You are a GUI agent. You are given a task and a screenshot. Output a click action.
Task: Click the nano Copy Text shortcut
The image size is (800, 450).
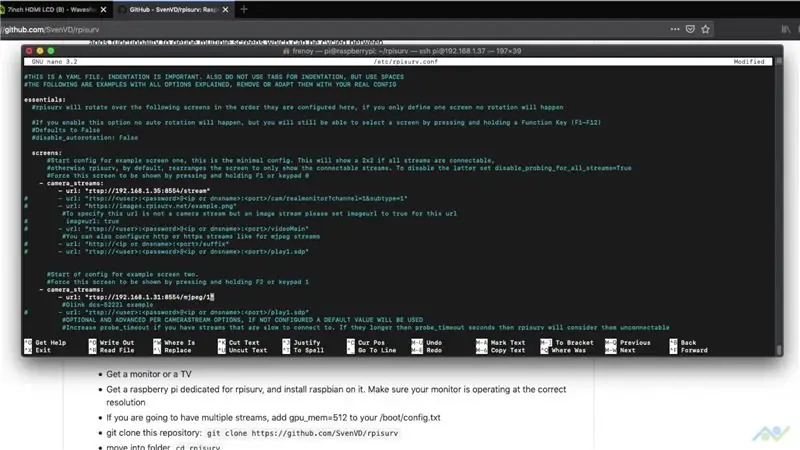(x=502, y=351)
